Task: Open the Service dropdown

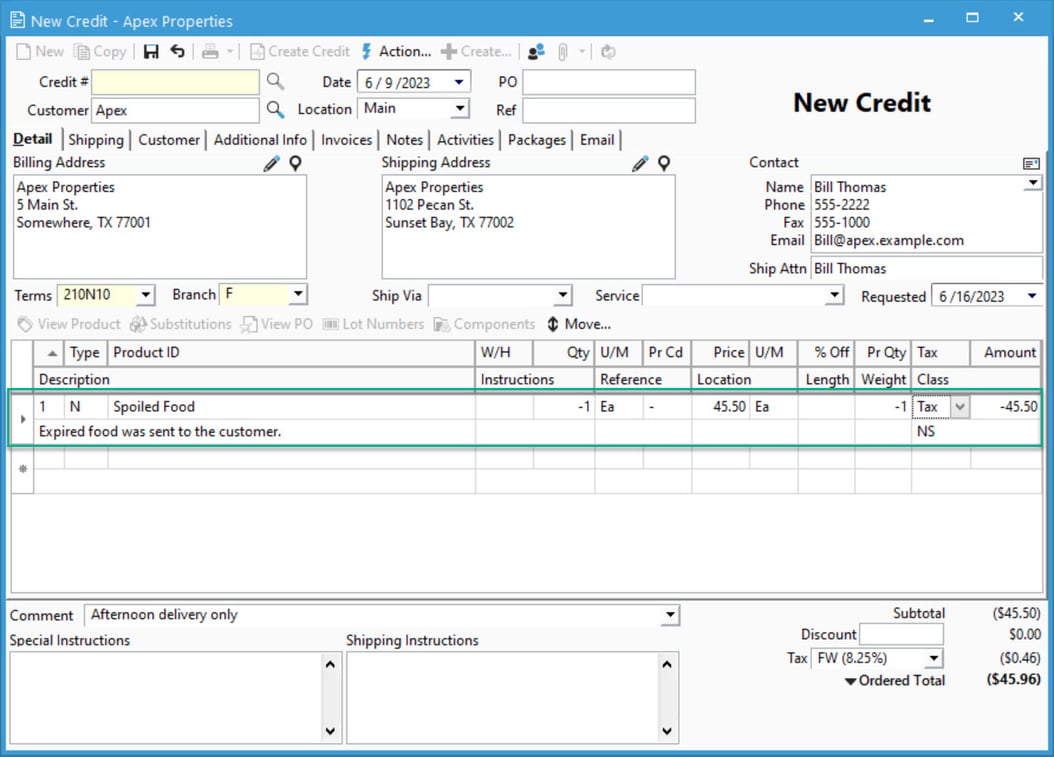Action: click(x=834, y=294)
